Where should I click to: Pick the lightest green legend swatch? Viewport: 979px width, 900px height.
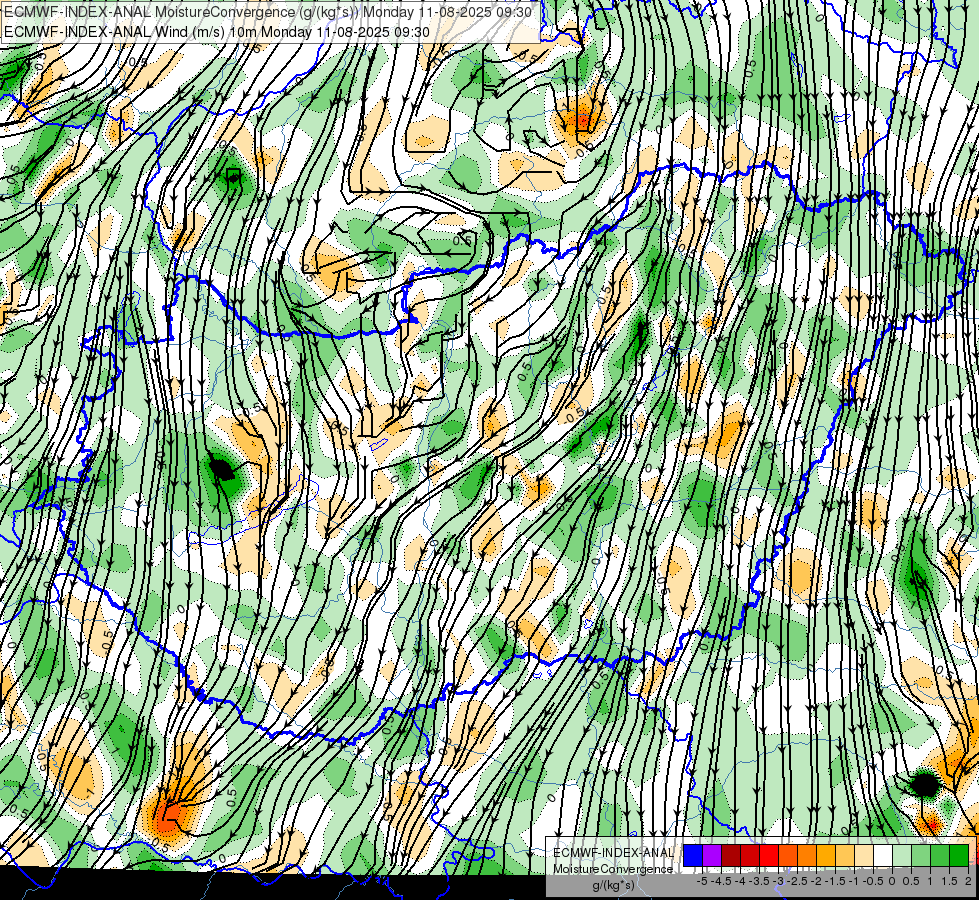coord(902,856)
